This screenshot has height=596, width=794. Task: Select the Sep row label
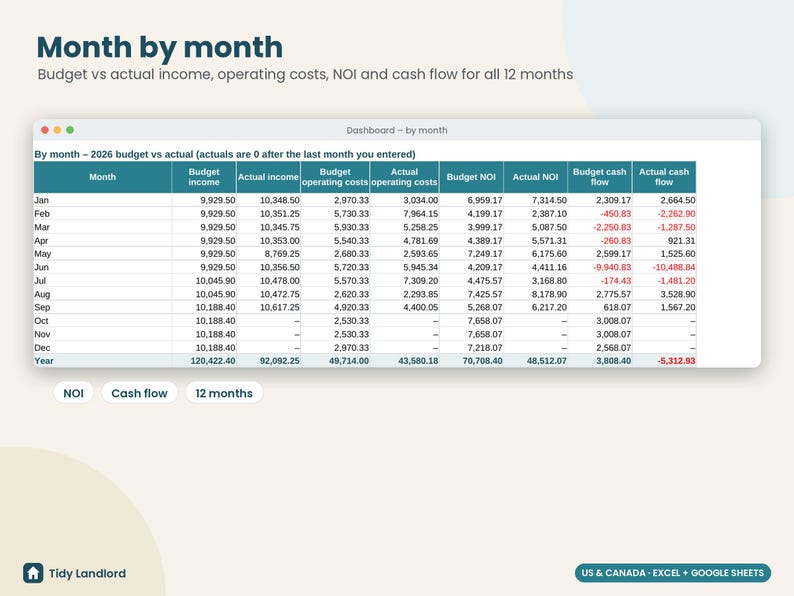click(x=42, y=307)
